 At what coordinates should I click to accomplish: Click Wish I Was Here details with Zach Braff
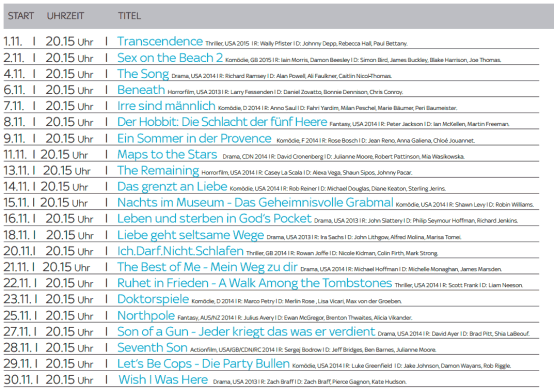pyautogui.click(x=310, y=382)
